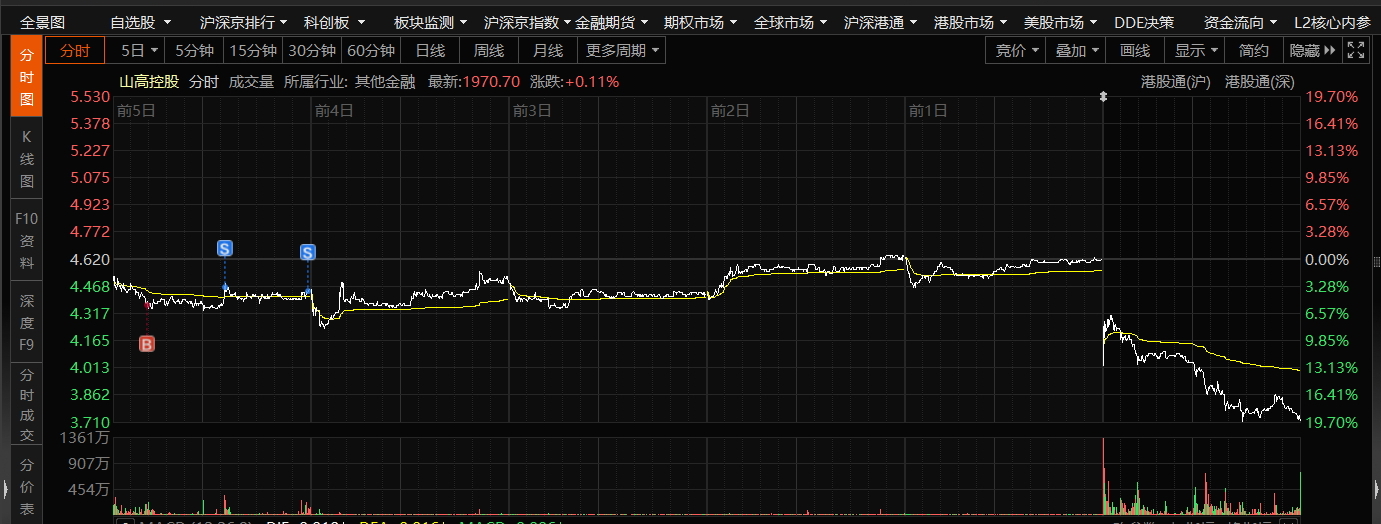
Task: Switch to the 30分钟 period tab
Action: tap(311, 50)
